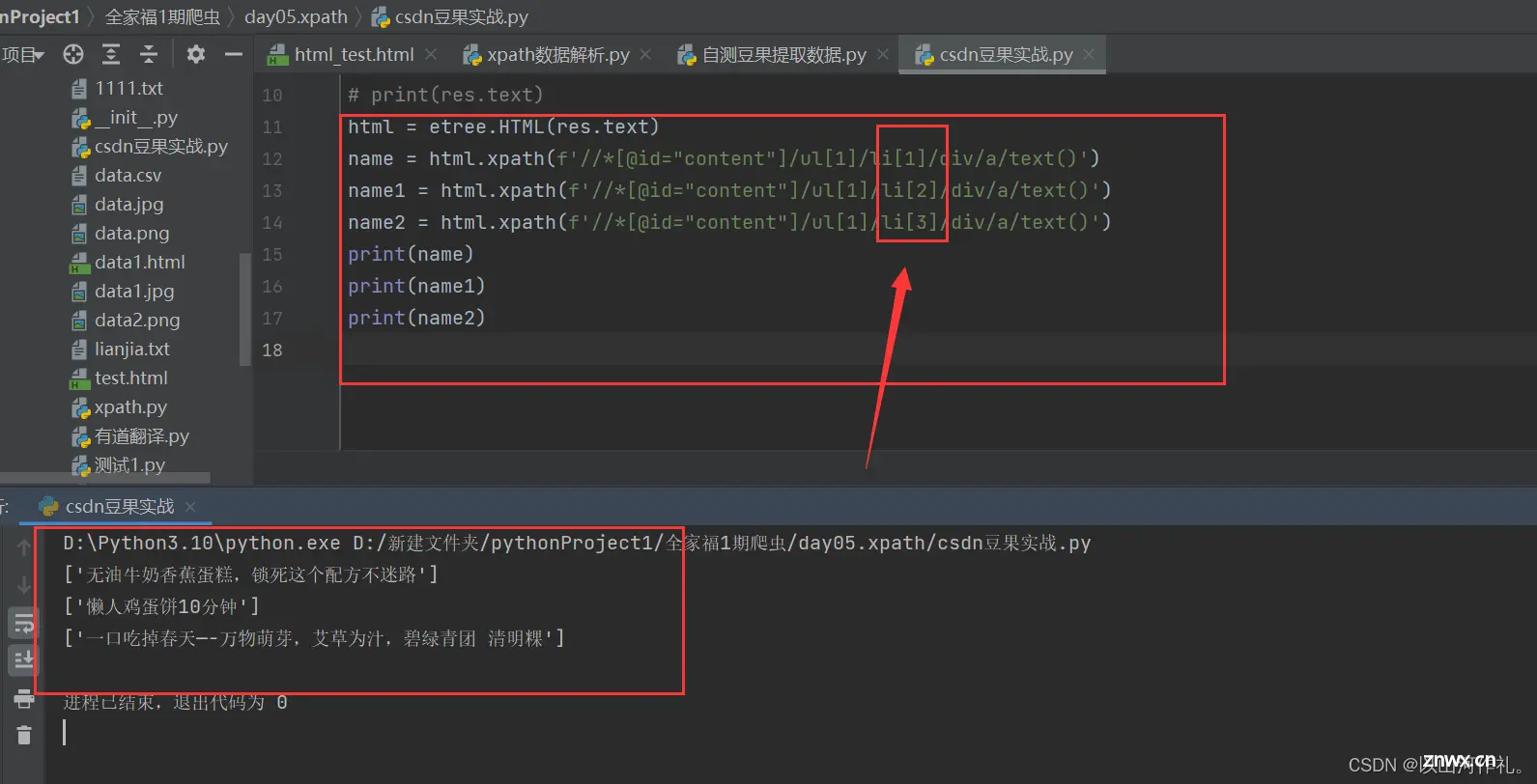
Task: Click project tree vertical scrollbar
Action: point(244,309)
